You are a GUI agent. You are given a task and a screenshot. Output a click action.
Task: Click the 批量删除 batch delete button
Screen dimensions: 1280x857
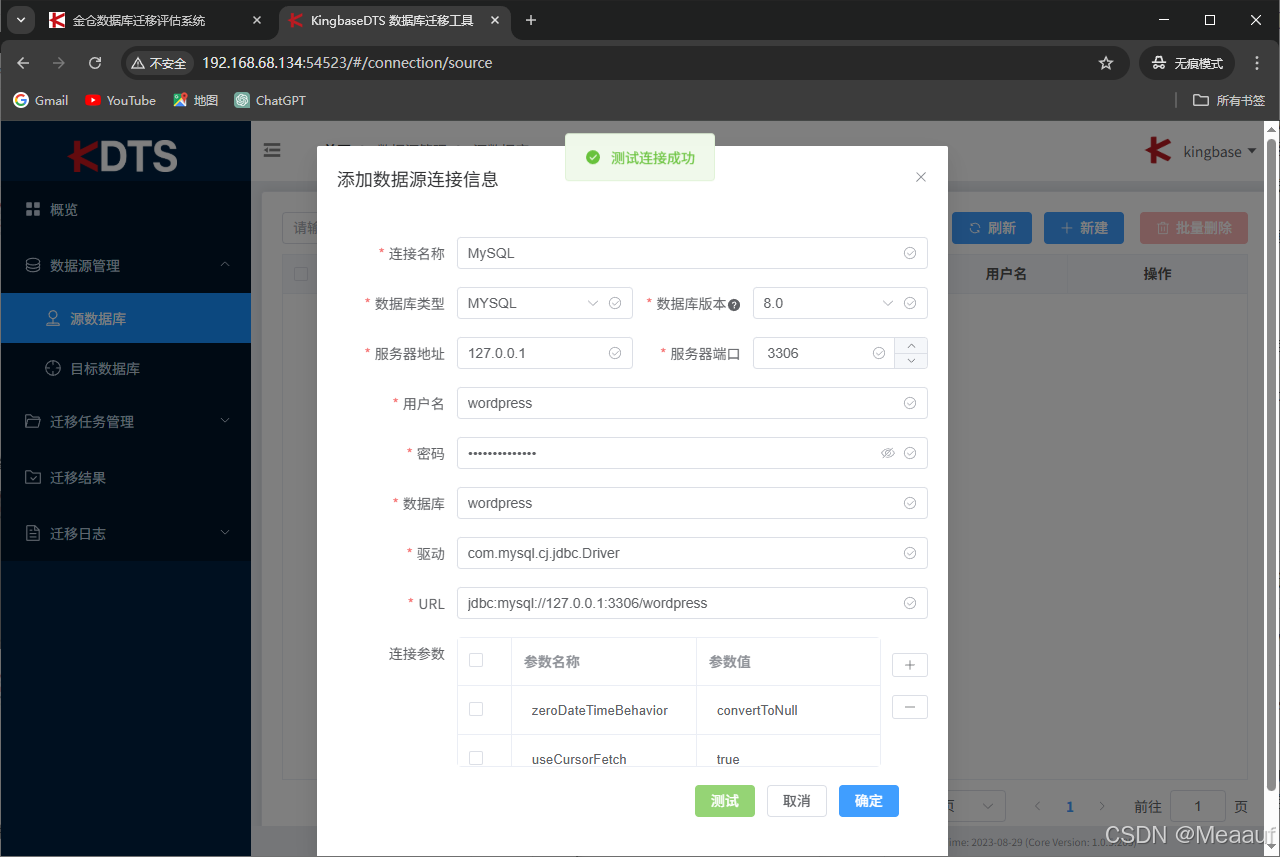pos(1194,228)
